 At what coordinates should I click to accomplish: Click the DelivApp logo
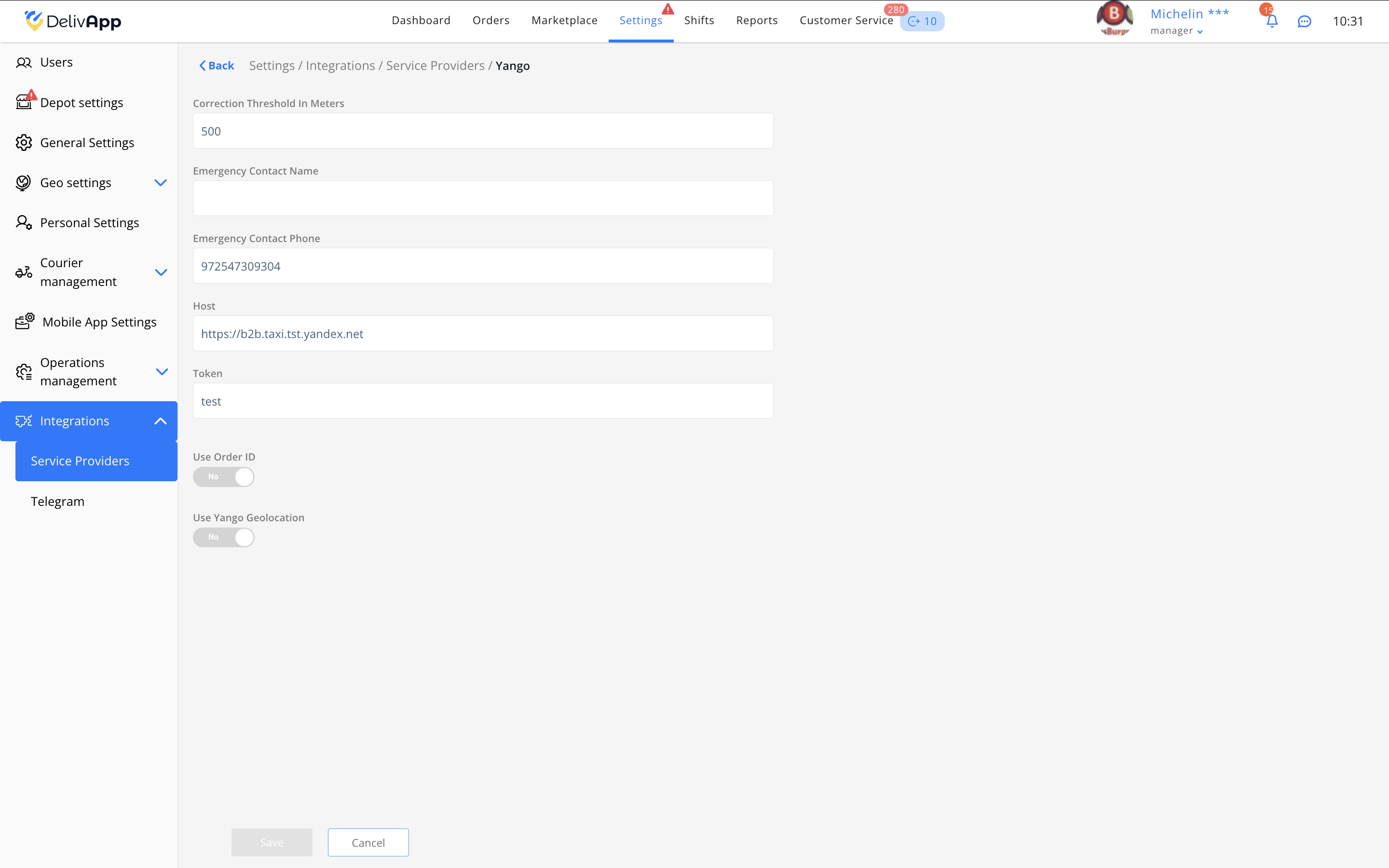coord(73,21)
